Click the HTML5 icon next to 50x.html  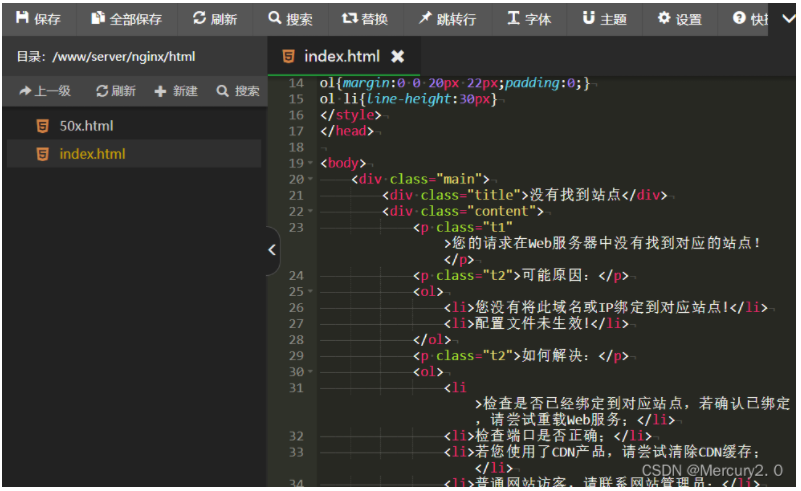point(42,126)
